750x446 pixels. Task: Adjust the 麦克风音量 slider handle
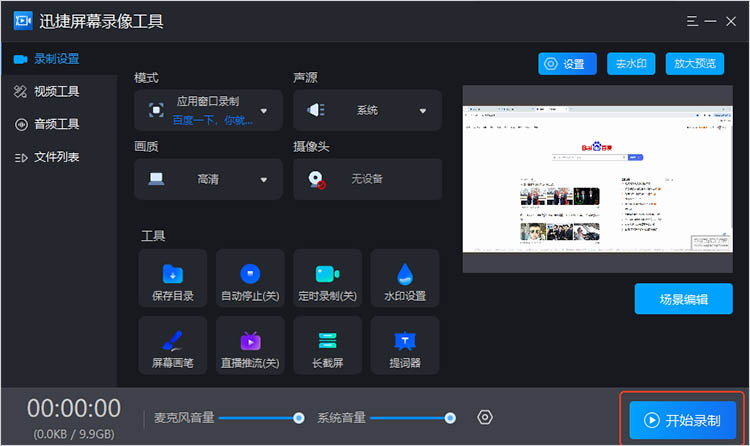[x=299, y=418]
